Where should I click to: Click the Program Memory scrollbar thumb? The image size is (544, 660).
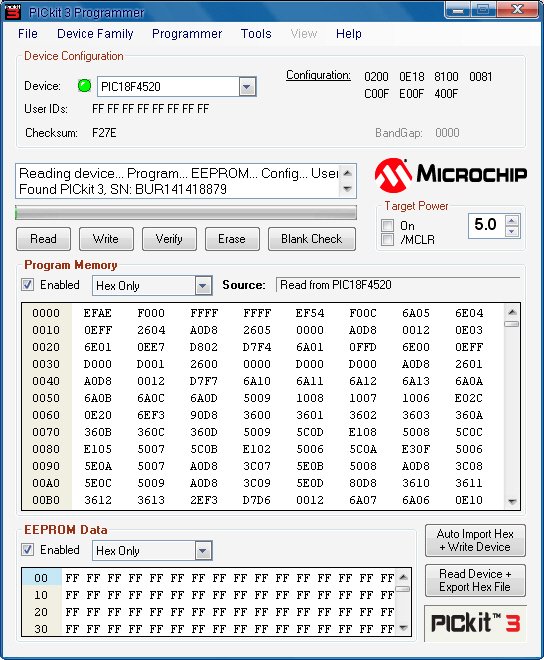coord(512,324)
